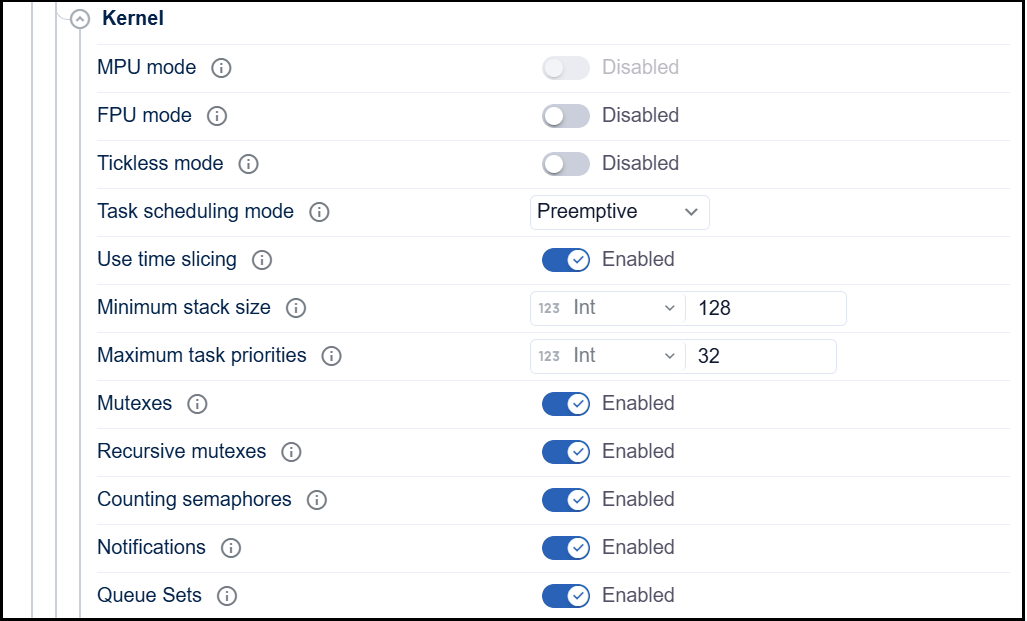Edit Maximum task priorities value 32
The height and width of the screenshot is (621, 1027).
click(x=760, y=356)
